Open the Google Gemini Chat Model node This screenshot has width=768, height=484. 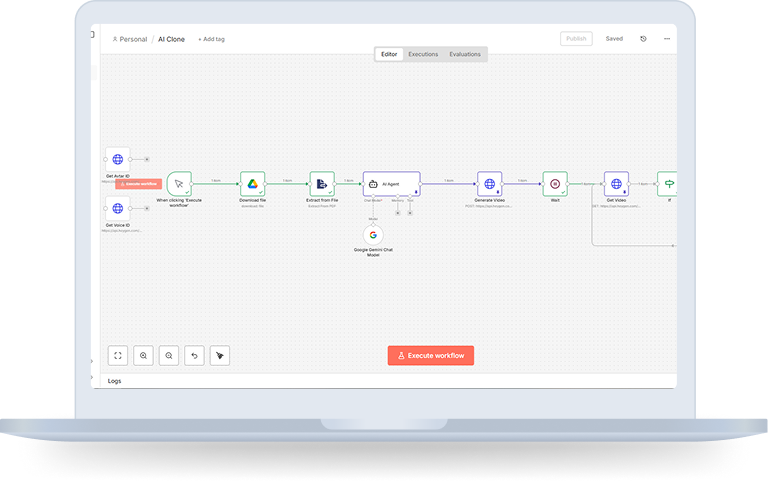click(x=373, y=235)
